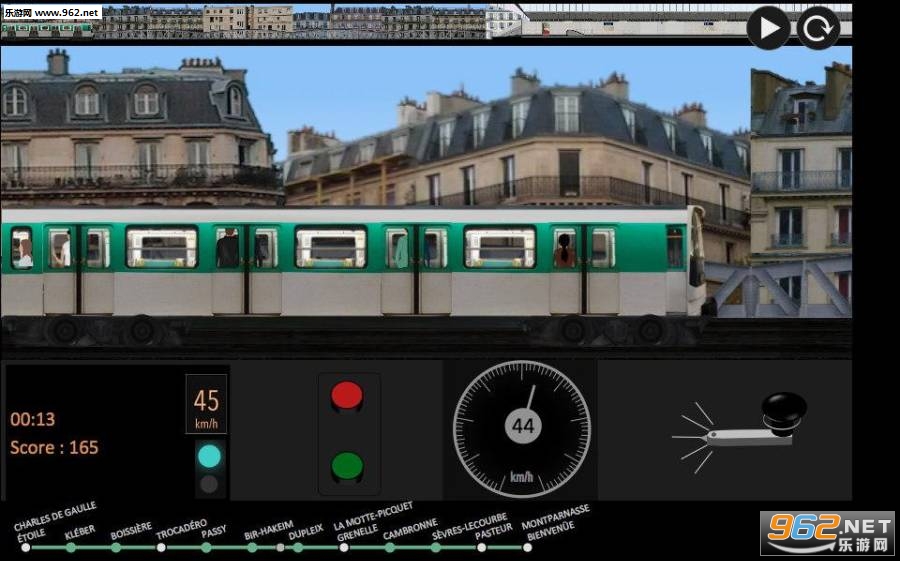Push the green go button

[347, 466]
